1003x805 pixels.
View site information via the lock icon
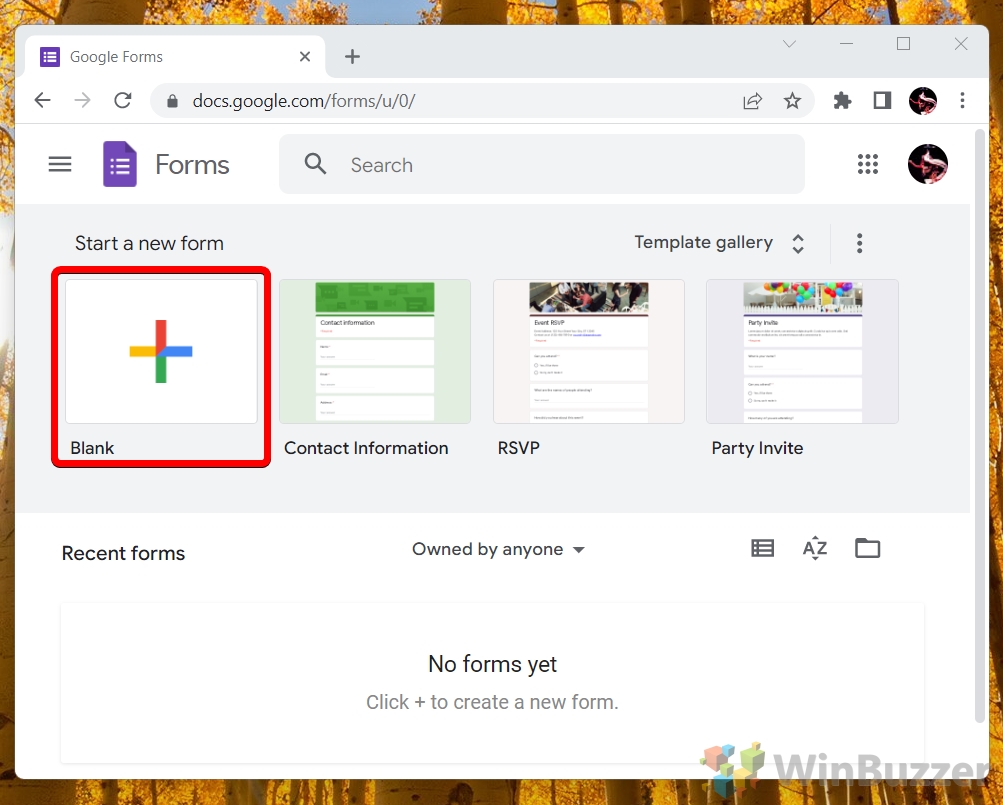tap(172, 101)
